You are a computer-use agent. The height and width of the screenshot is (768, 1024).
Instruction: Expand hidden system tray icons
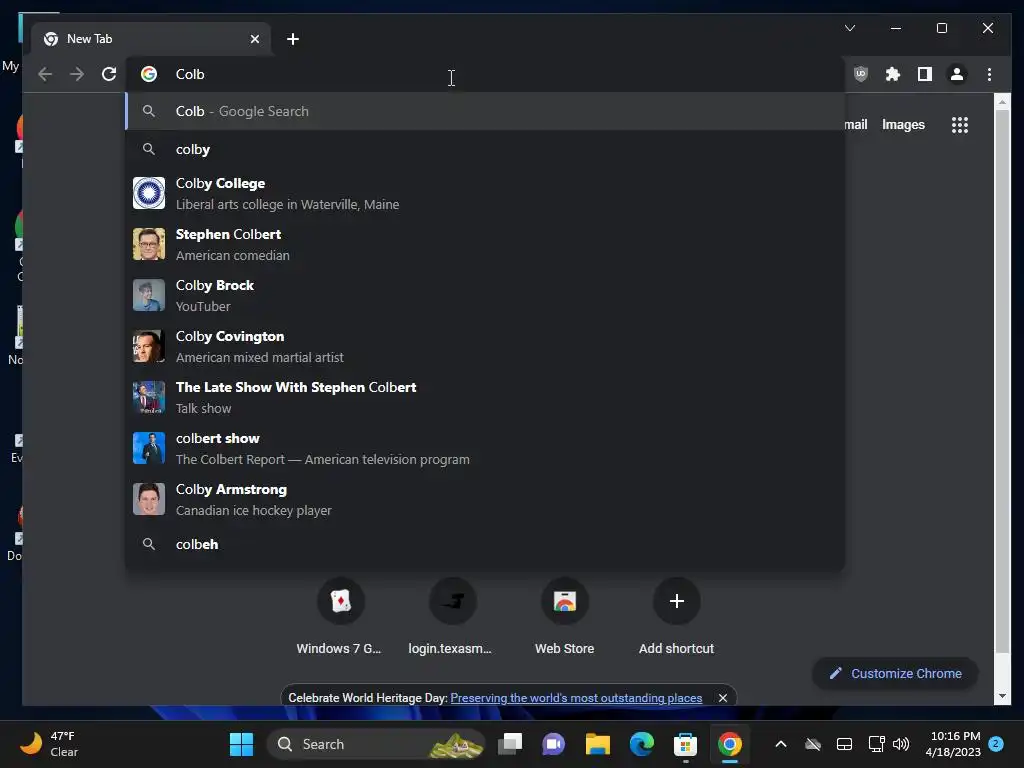coord(780,744)
